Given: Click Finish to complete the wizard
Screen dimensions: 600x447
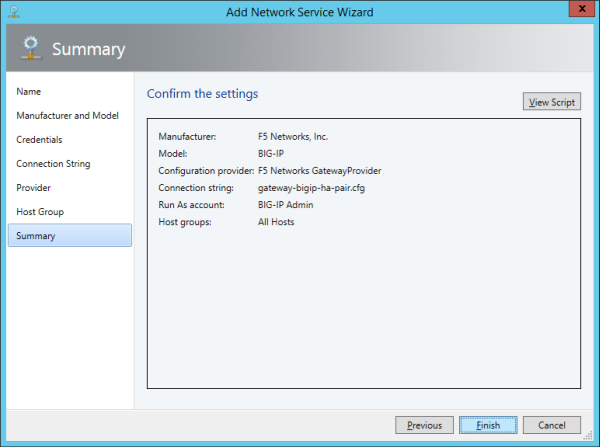Looking at the screenshot, I should click(x=488, y=425).
